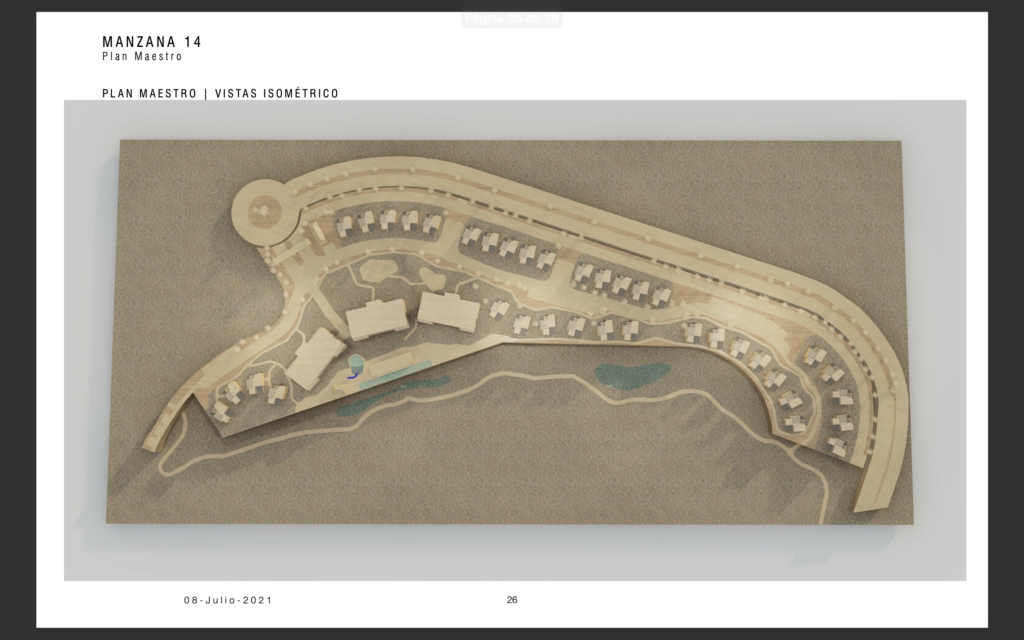Click the "PLAN MAESTRO" section heading text
This screenshot has width=1024, height=640.
pos(148,94)
